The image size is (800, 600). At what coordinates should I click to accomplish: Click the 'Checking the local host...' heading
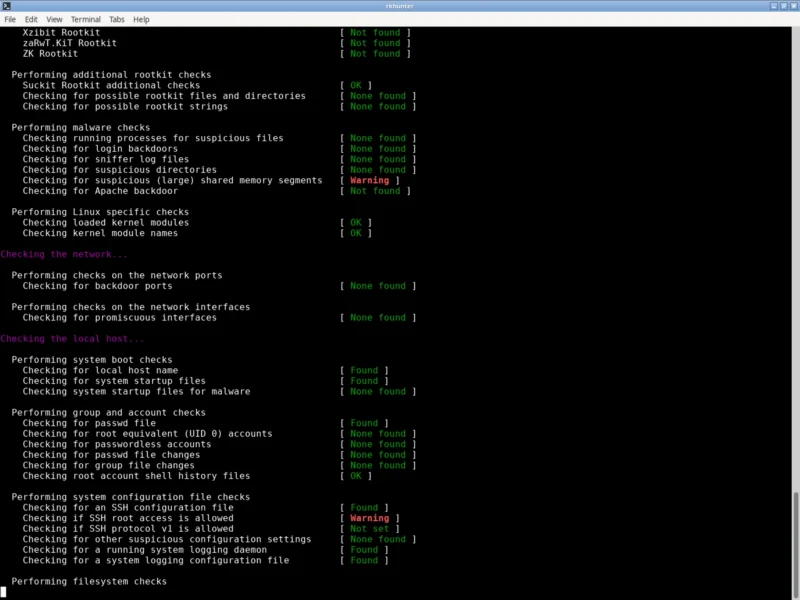(x=72, y=339)
